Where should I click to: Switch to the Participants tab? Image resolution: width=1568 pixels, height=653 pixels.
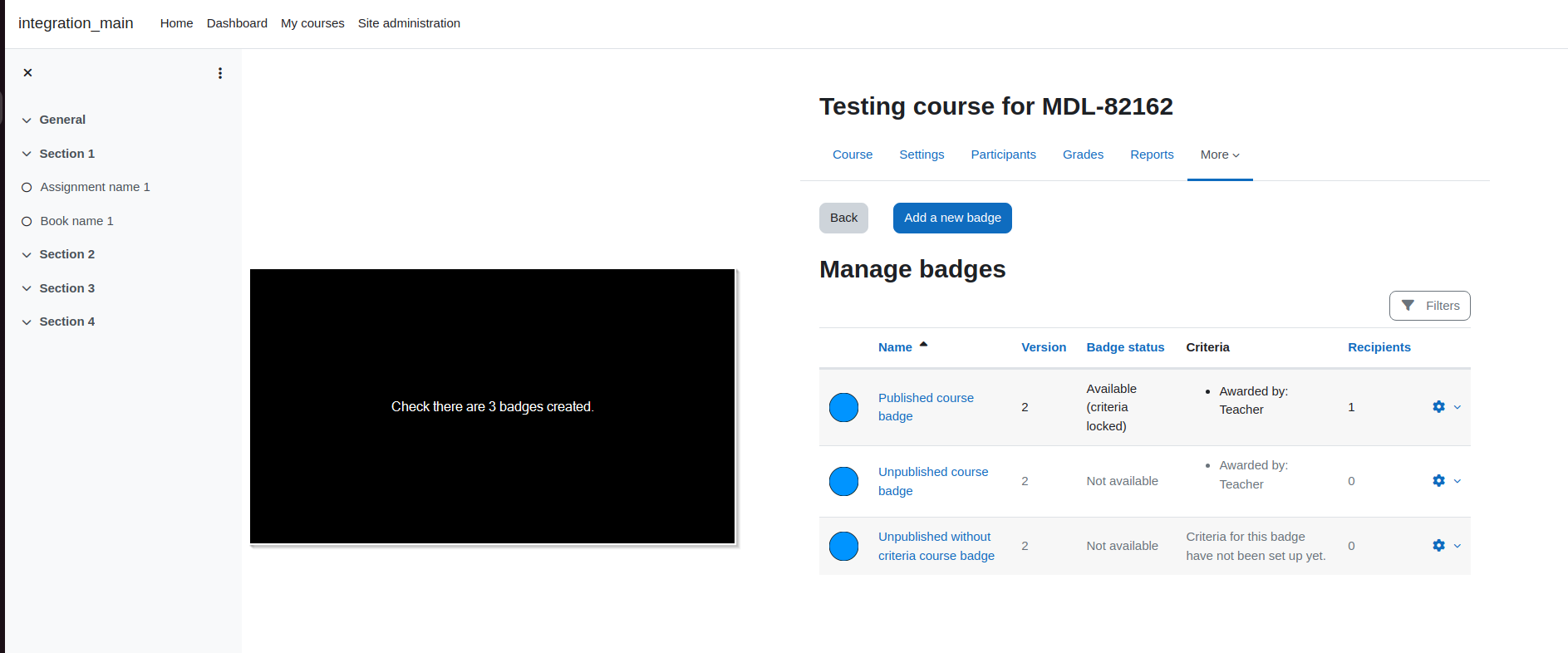pyautogui.click(x=1003, y=155)
